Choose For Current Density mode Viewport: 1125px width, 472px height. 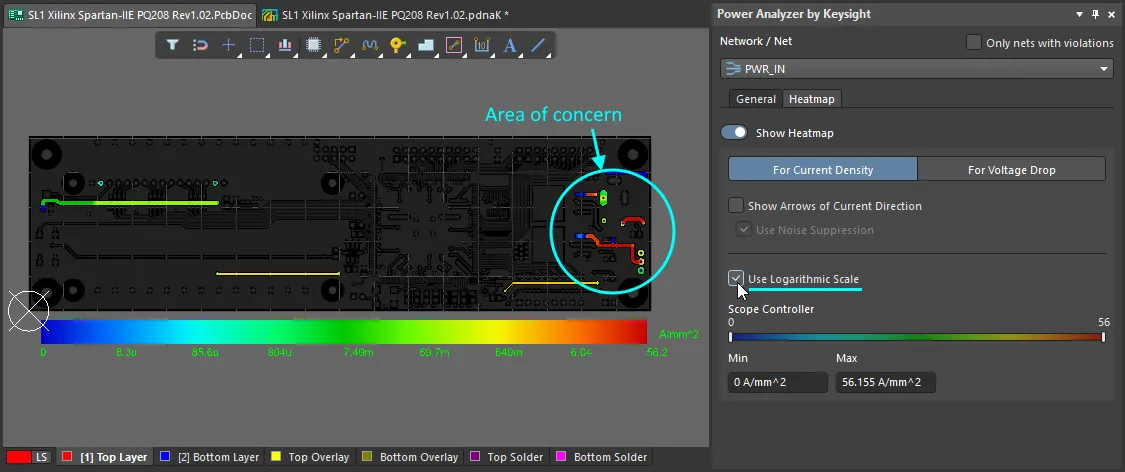pos(823,169)
